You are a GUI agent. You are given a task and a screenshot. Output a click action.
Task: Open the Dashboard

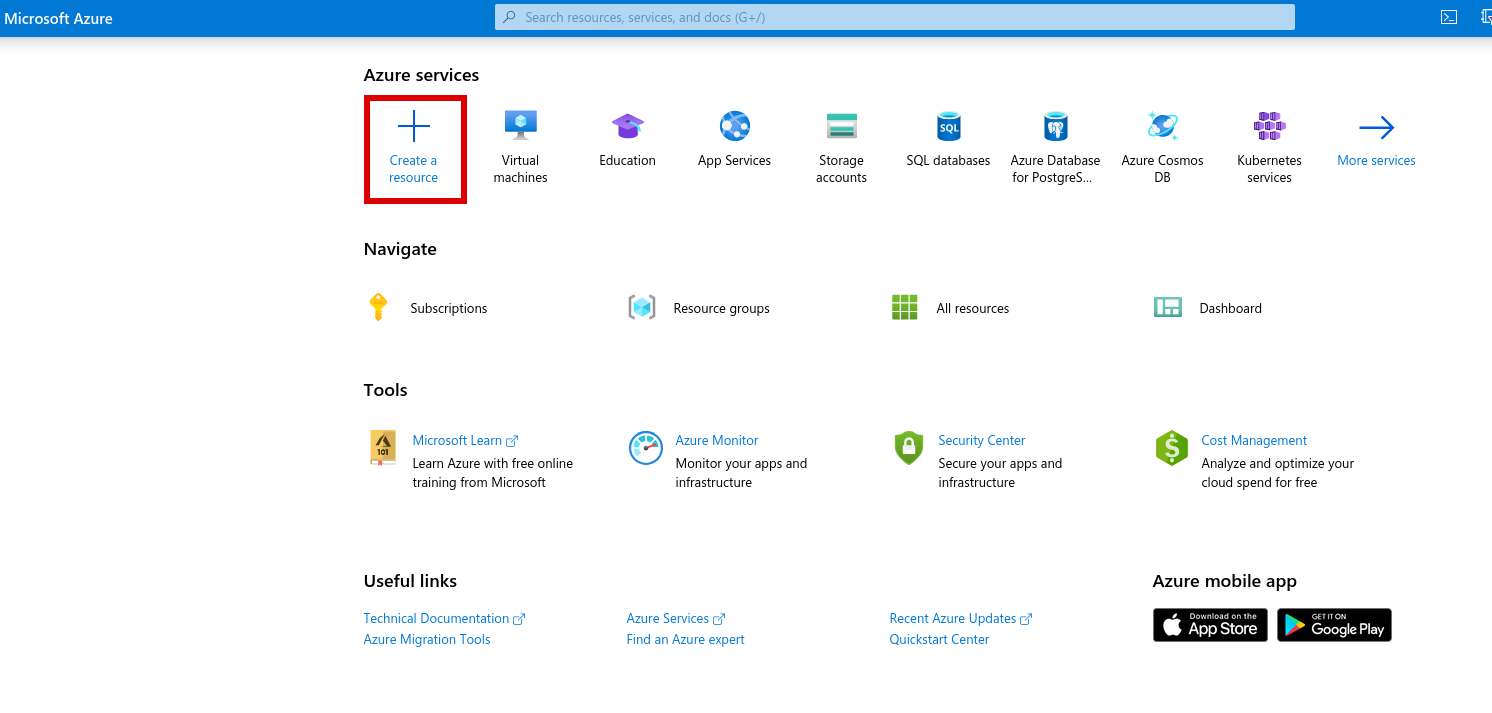click(1208, 308)
